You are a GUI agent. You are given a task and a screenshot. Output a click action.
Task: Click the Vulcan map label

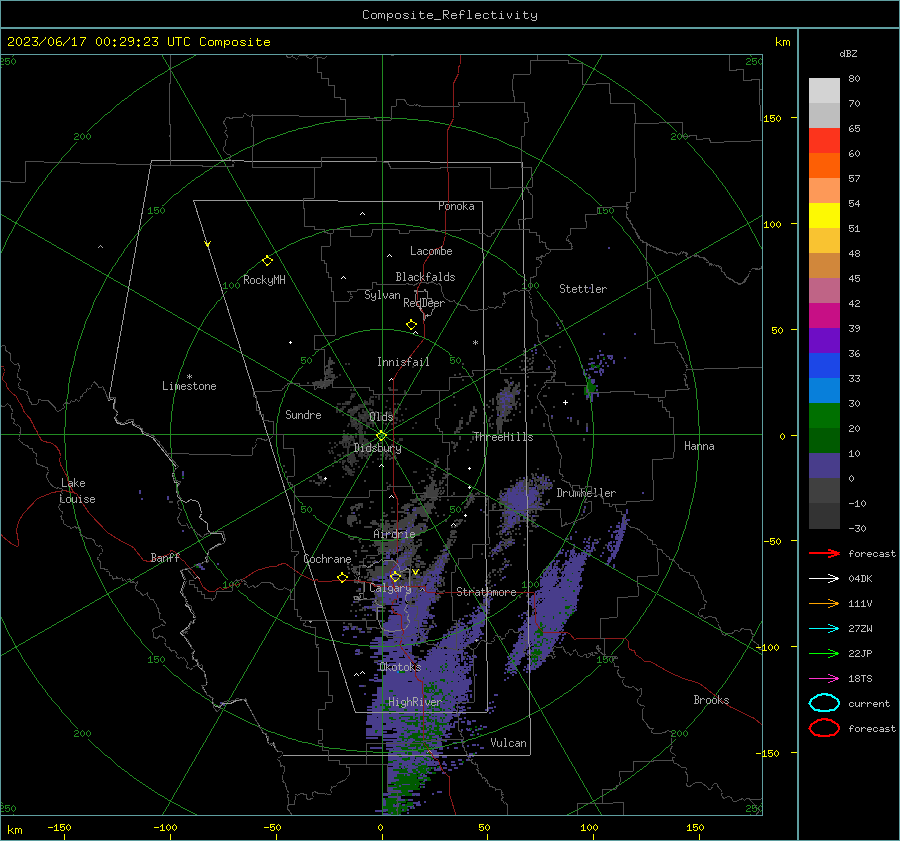click(x=508, y=743)
